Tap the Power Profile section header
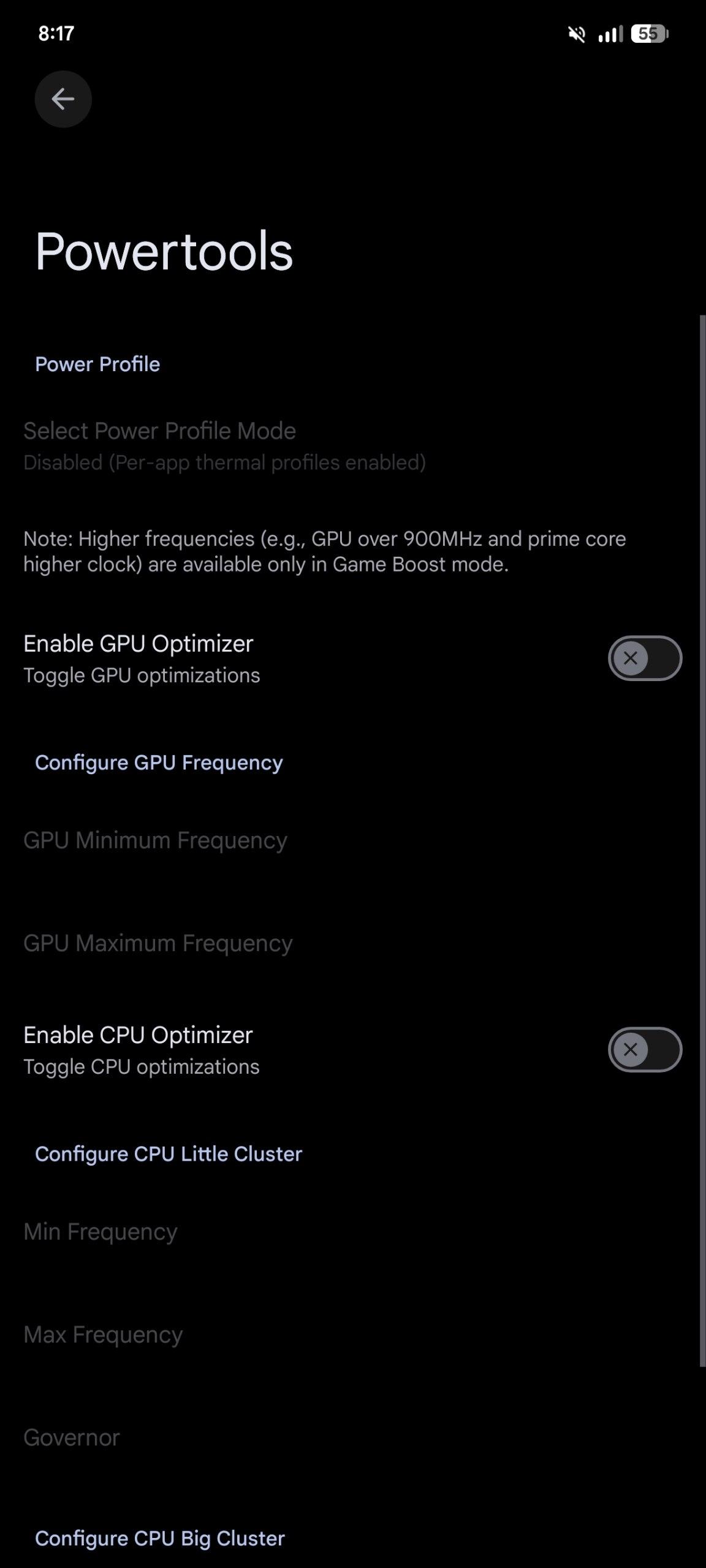The height and width of the screenshot is (1568, 706). point(97,364)
